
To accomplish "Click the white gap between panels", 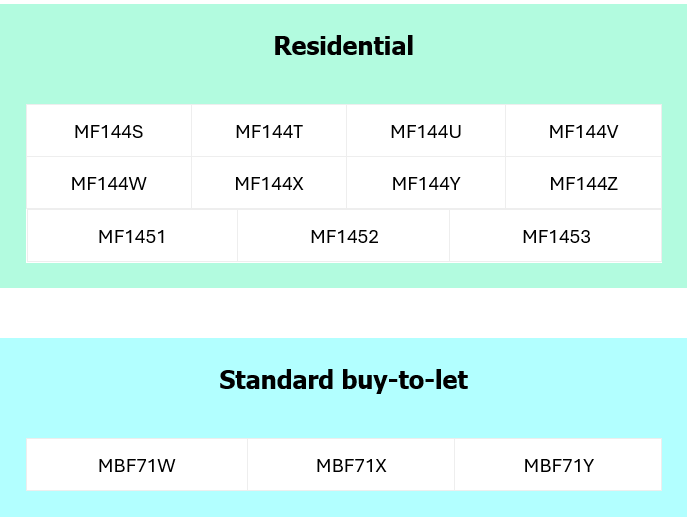I will (344, 313).
